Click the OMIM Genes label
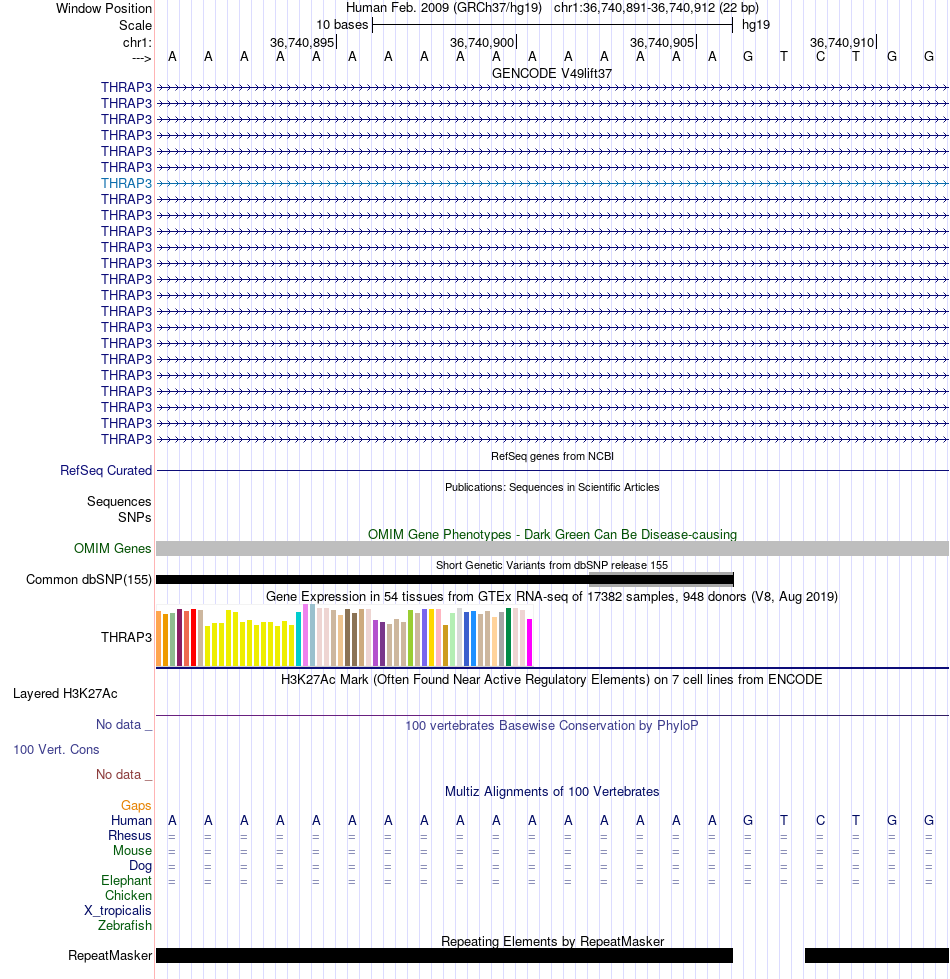This screenshot has width=950, height=979. (x=112, y=548)
